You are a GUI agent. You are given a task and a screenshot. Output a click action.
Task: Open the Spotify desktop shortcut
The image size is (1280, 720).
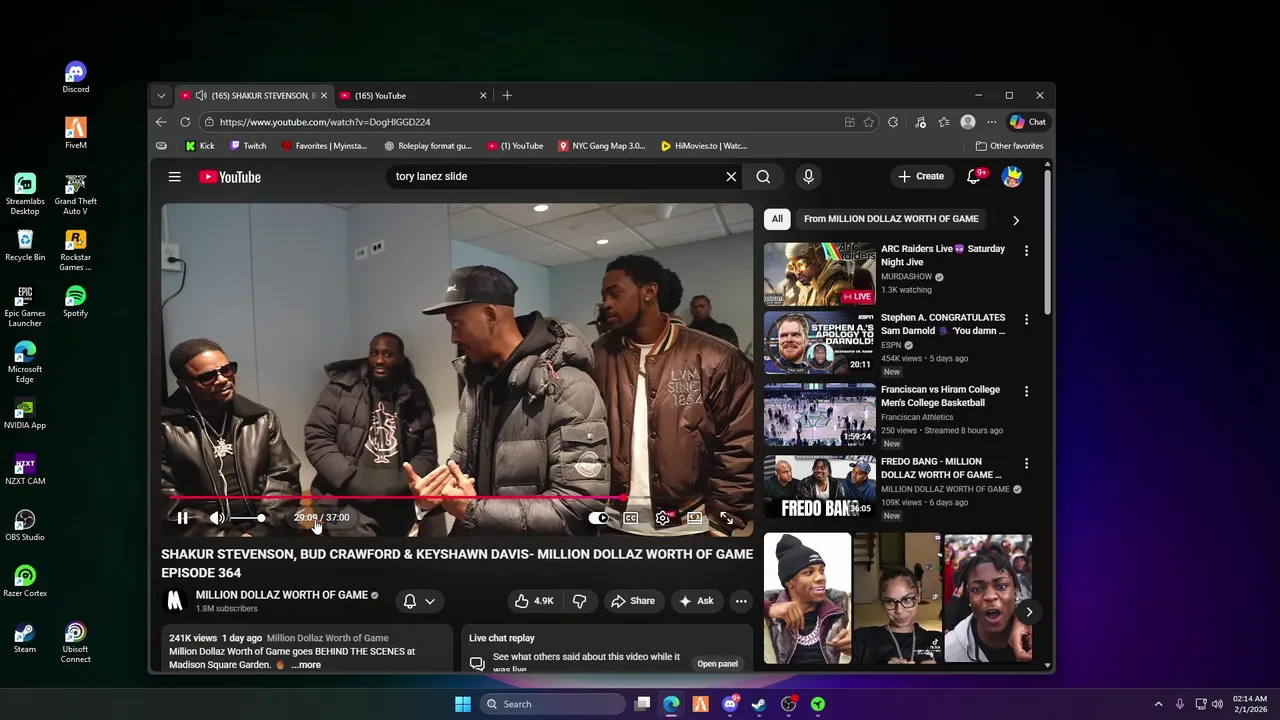coord(75,302)
